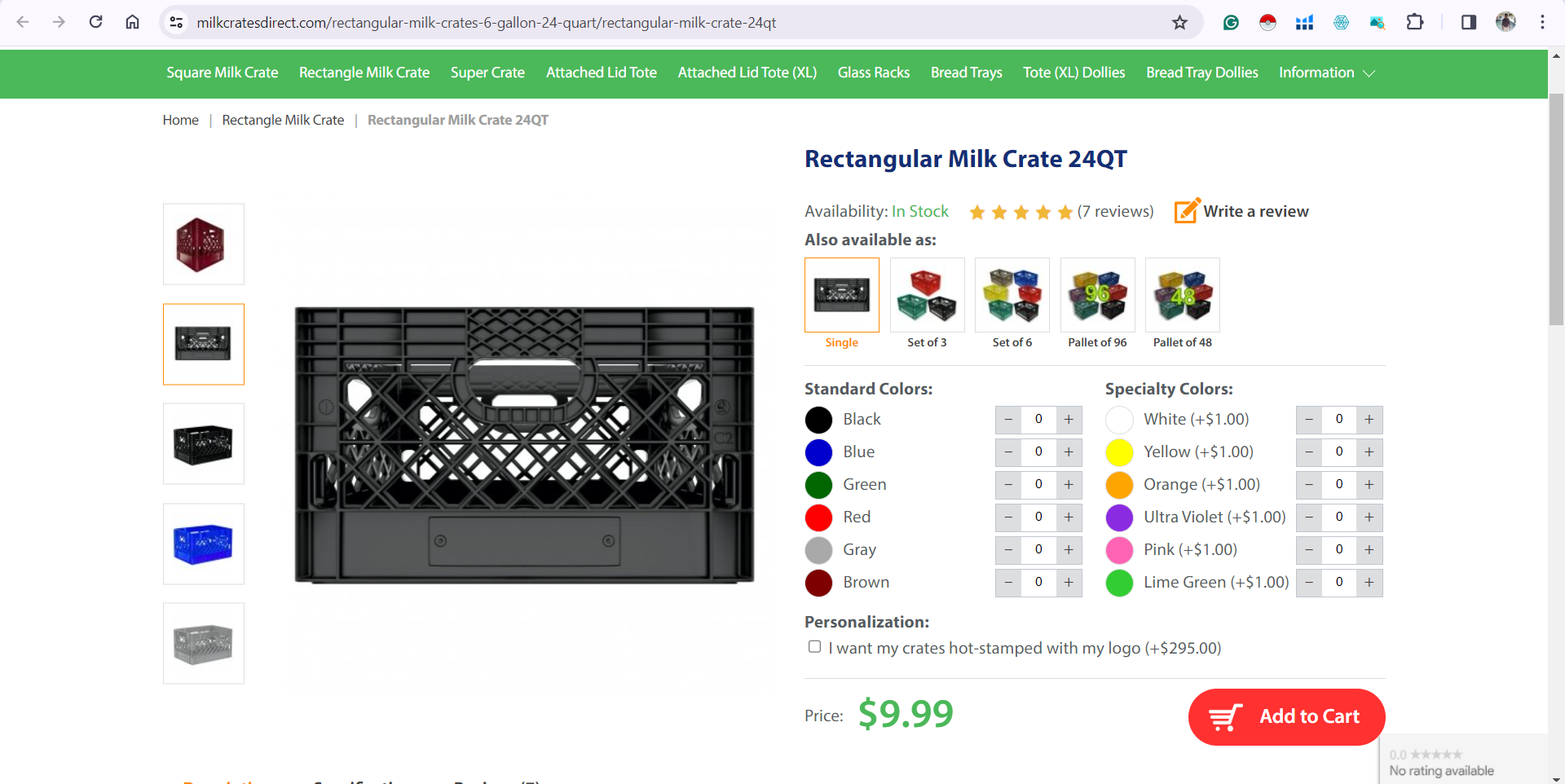Increase Blue crate quantity
Screen dimensions: 1565x784
click(x=1069, y=452)
